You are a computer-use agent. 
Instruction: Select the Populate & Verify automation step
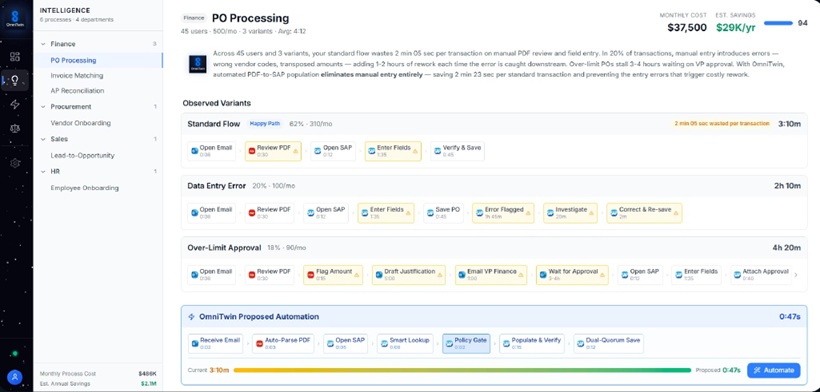click(532, 343)
